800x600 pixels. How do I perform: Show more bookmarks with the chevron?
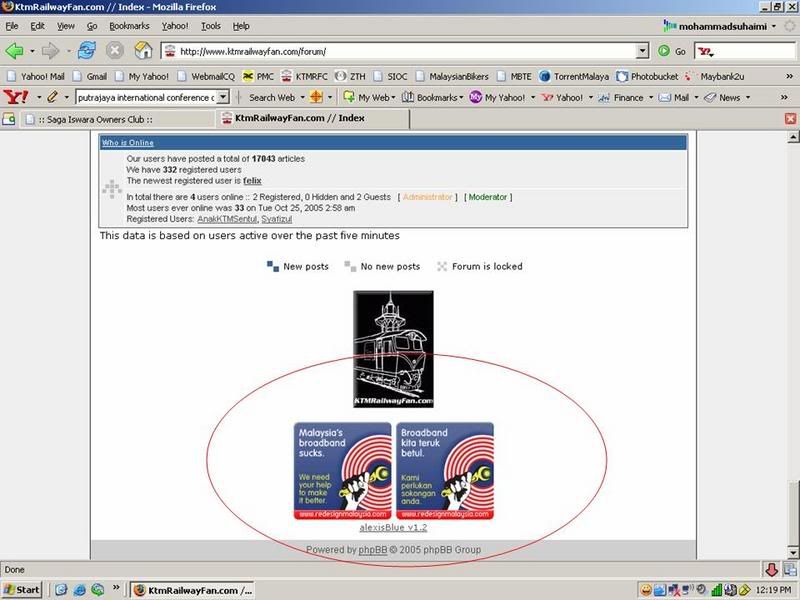[x=789, y=77]
